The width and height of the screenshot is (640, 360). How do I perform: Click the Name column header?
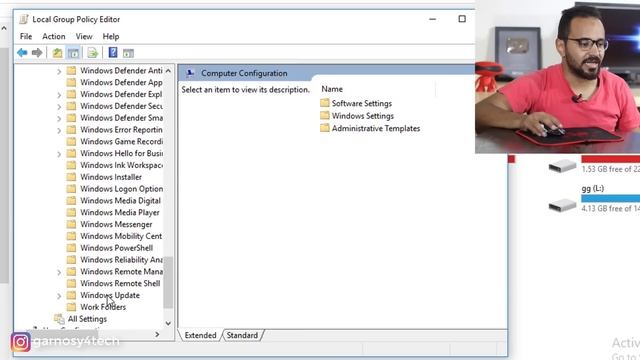click(332, 89)
